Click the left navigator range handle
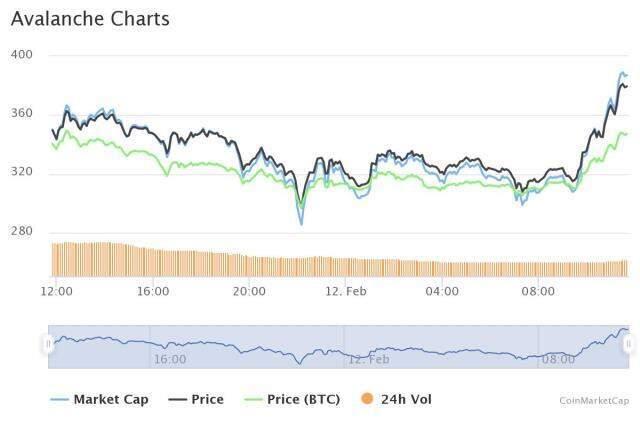This screenshot has height=425, width=640. [48, 344]
